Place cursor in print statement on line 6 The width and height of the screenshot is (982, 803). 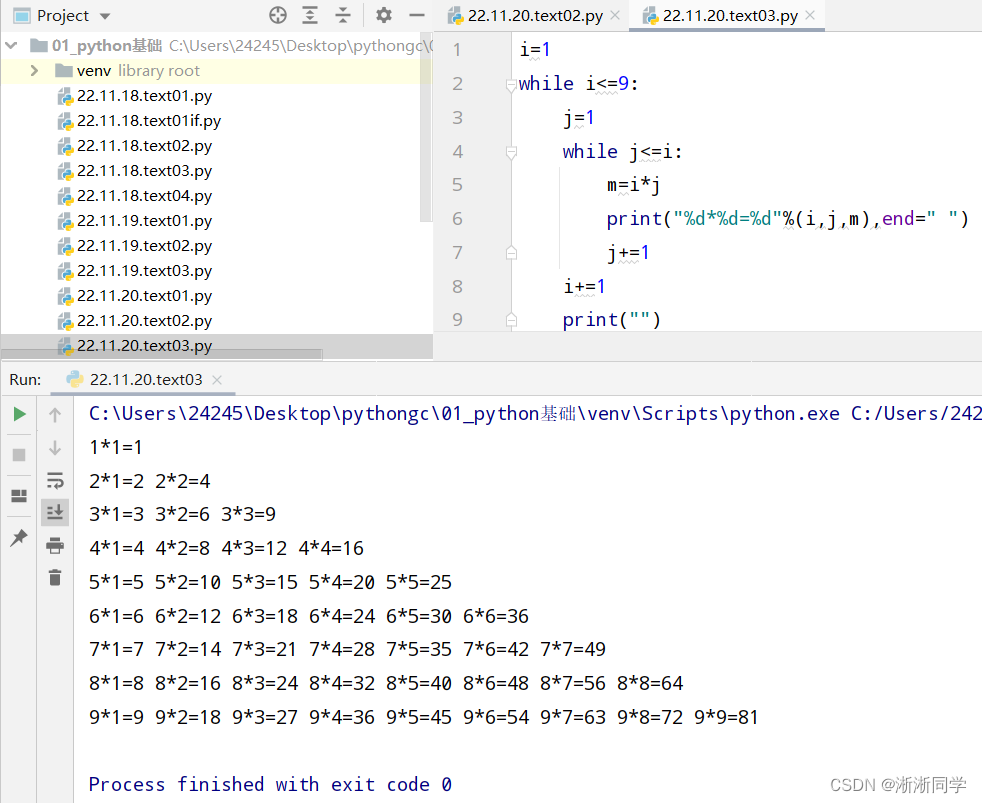[x=787, y=219]
